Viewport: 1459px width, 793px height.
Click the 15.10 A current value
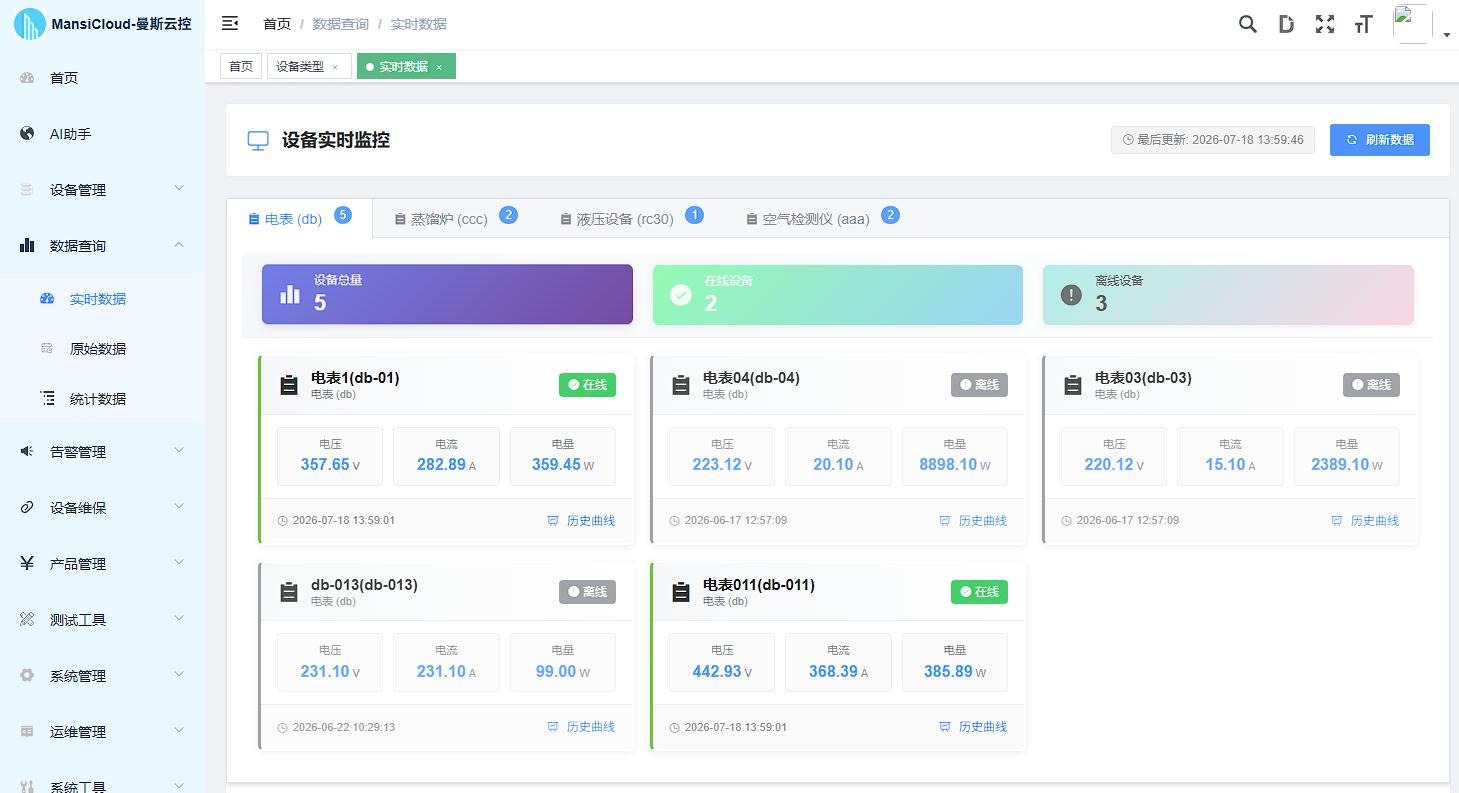[x=1231, y=465]
